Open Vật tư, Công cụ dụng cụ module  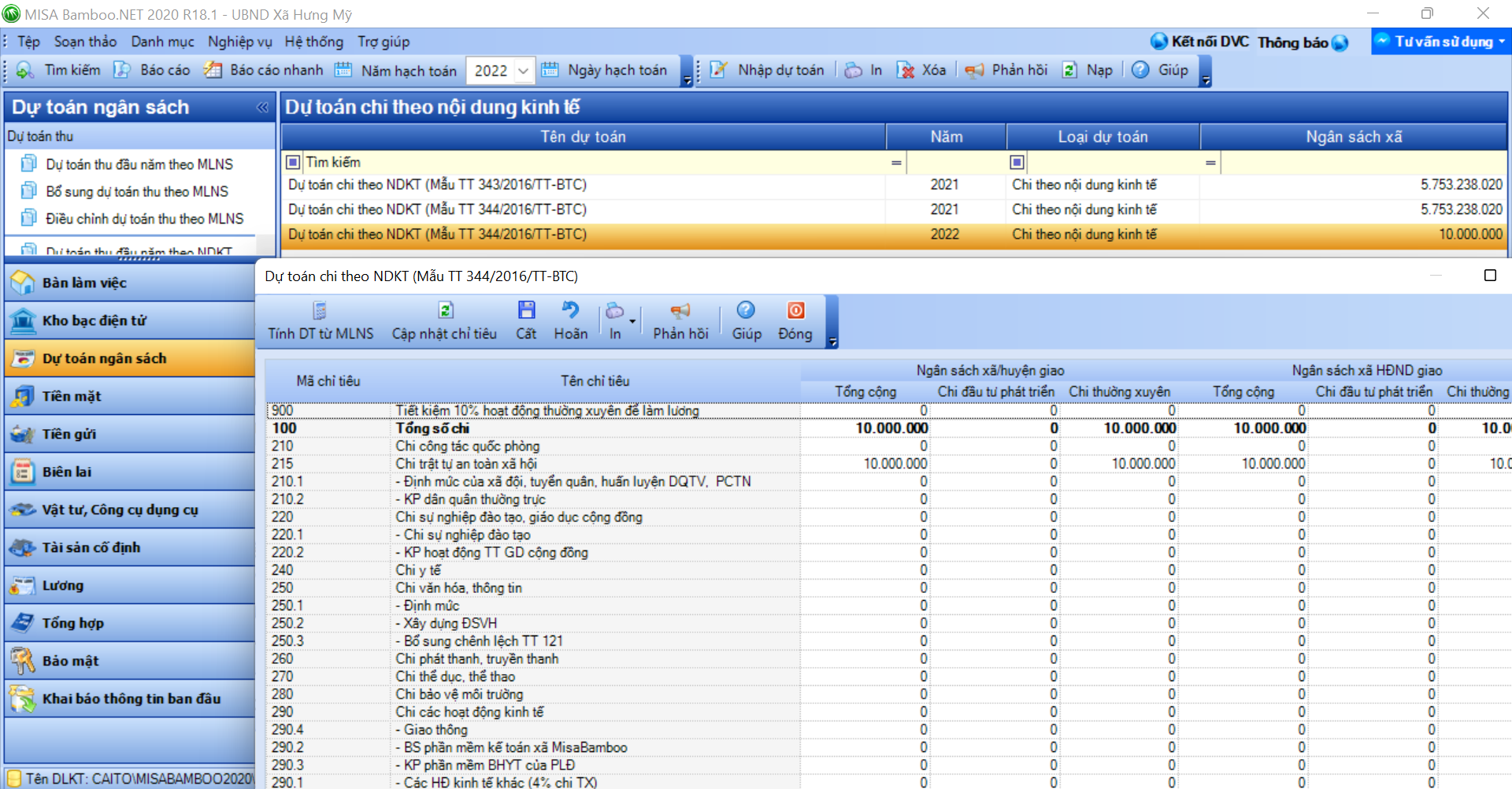129,509
